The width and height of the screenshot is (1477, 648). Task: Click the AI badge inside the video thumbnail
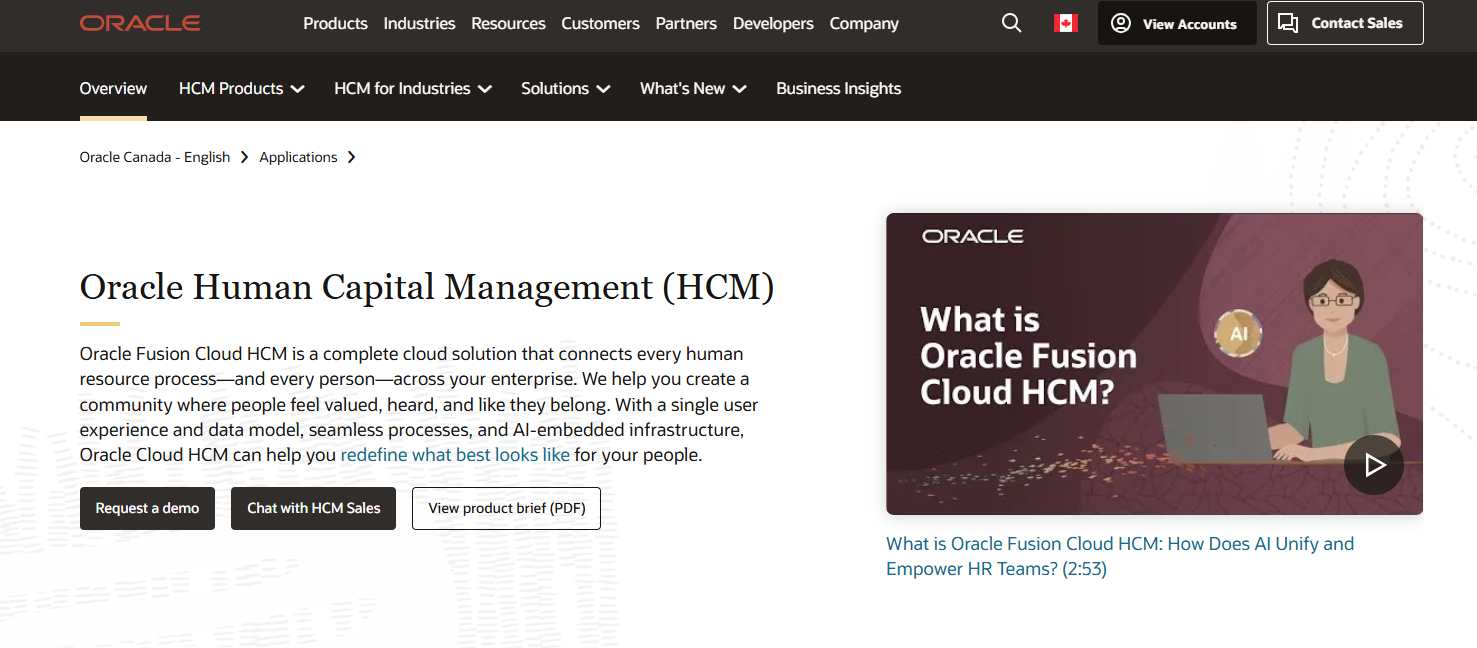tap(1238, 331)
